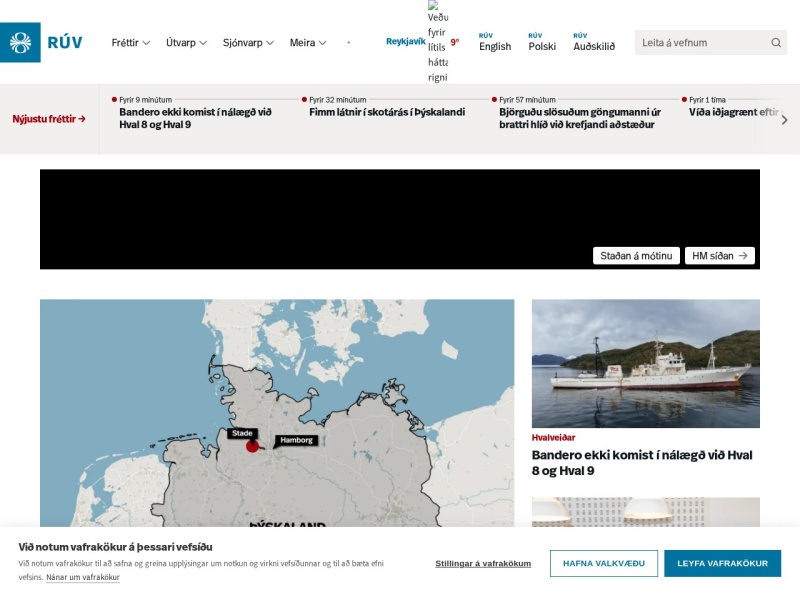This screenshot has width=800, height=600.
Task: Open Nýjustu fréttir arrow link
Action: coord(49,119)
